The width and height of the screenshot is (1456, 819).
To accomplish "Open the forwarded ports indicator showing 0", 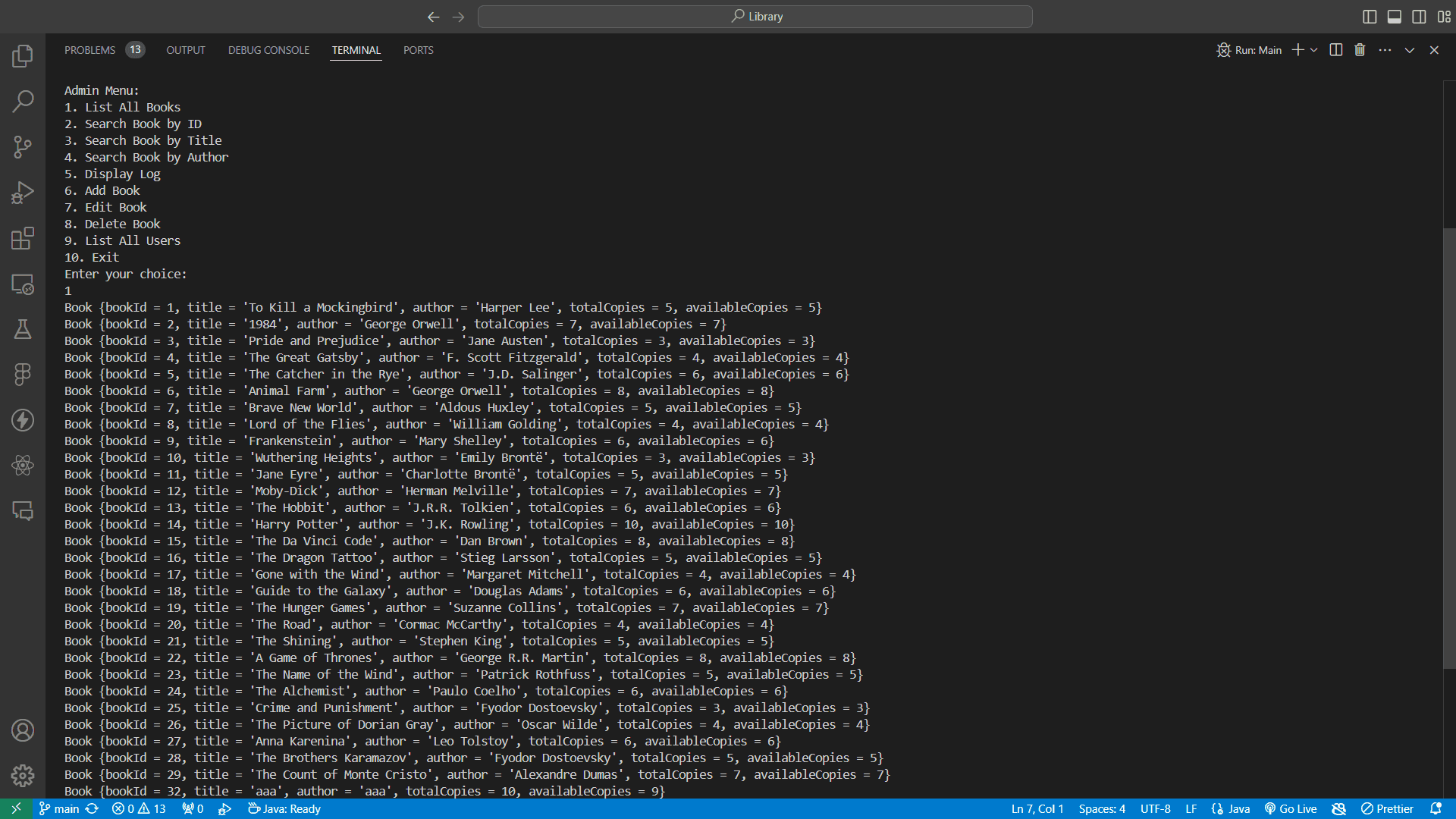I will pyautogui.click(x=193, y=809).
